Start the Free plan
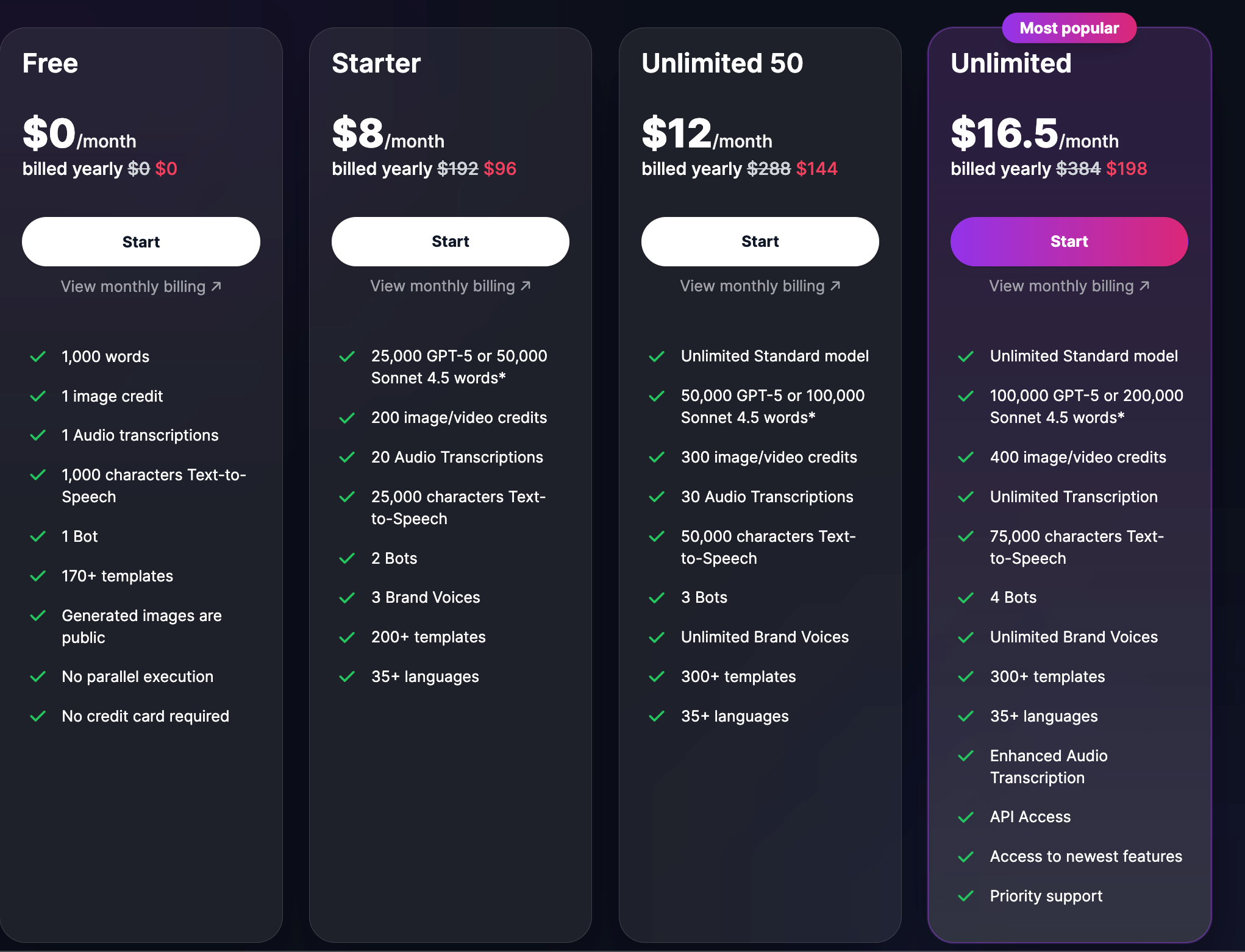 tap(141, 241)
